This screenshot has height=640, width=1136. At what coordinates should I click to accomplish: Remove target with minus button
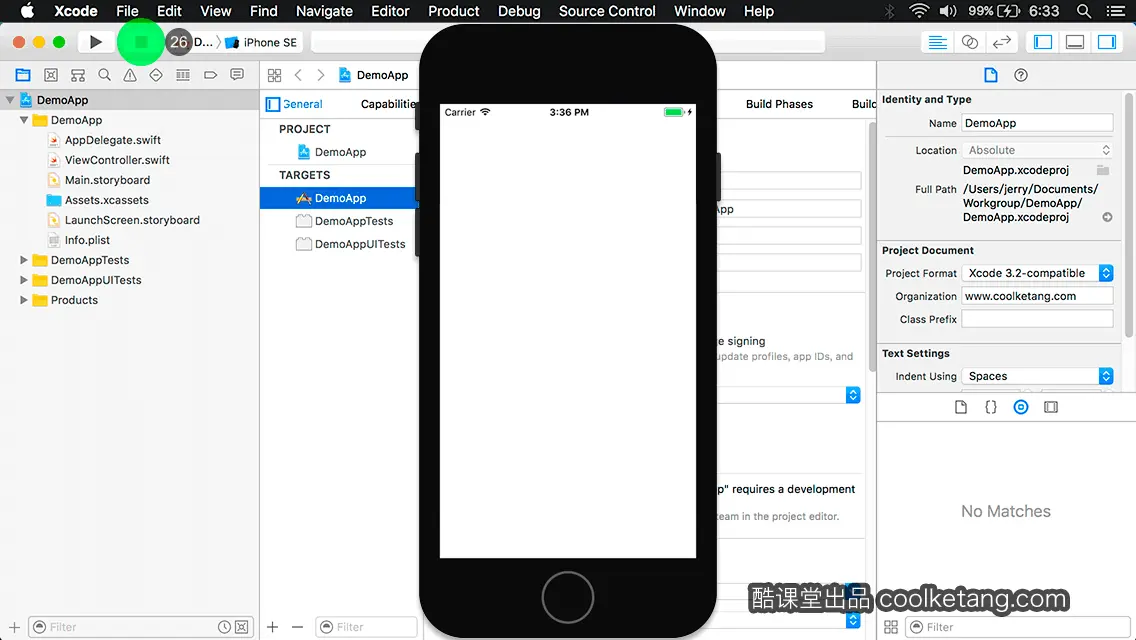point(297,627)
